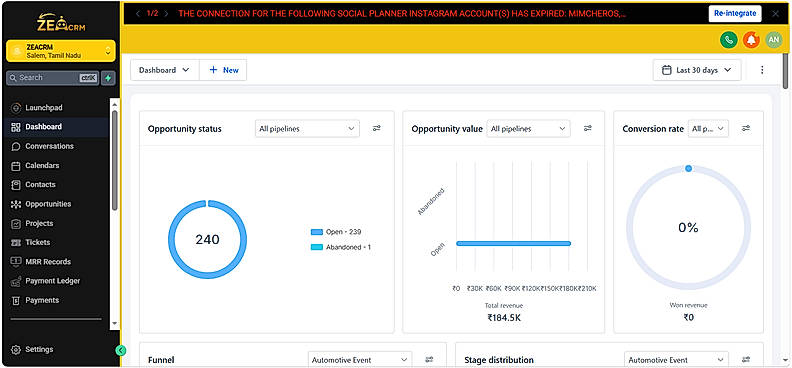Click the sidebar scroll down arrow

click(115, 323)
